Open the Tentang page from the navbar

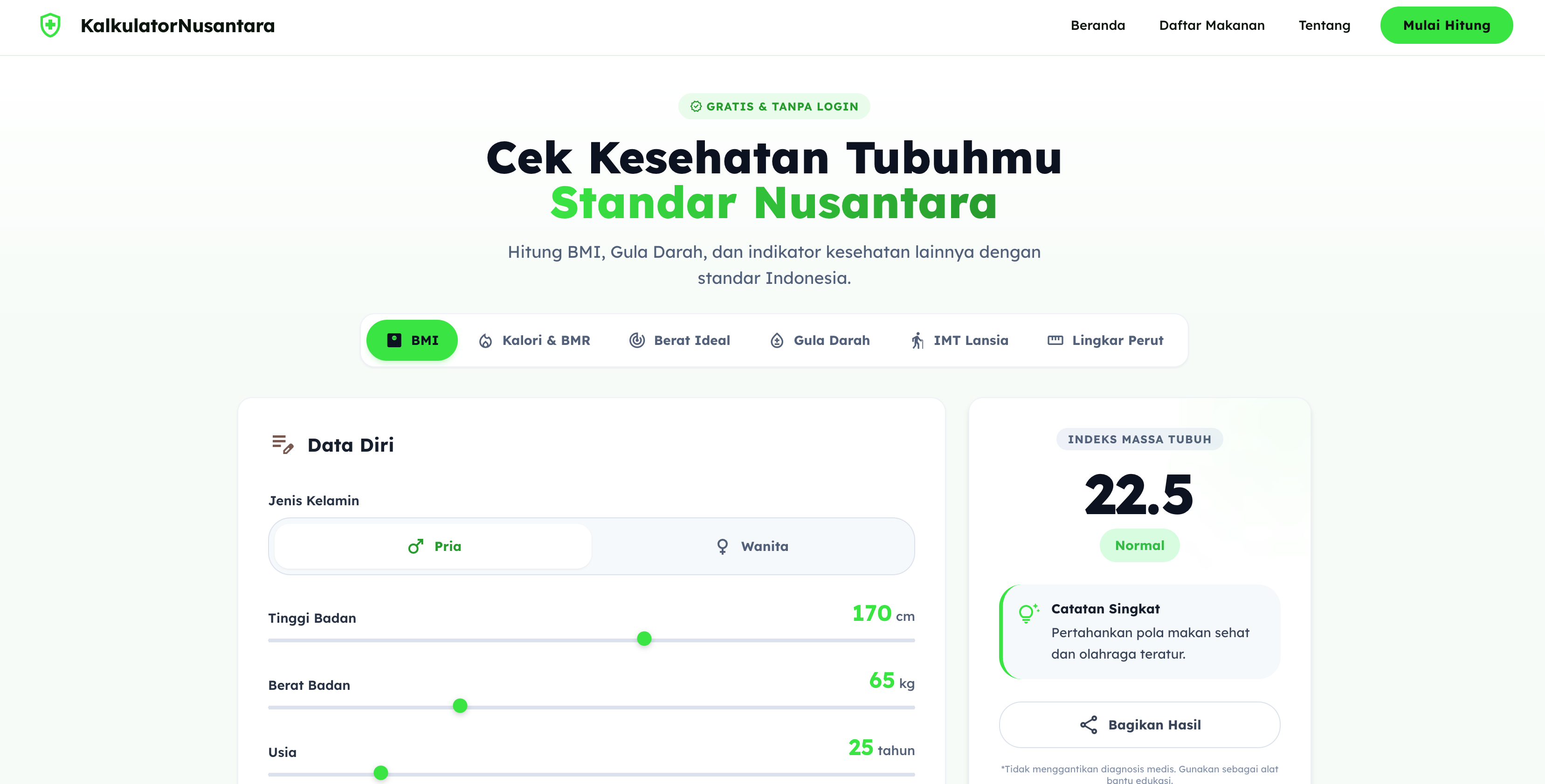[x=1324, y=25]
